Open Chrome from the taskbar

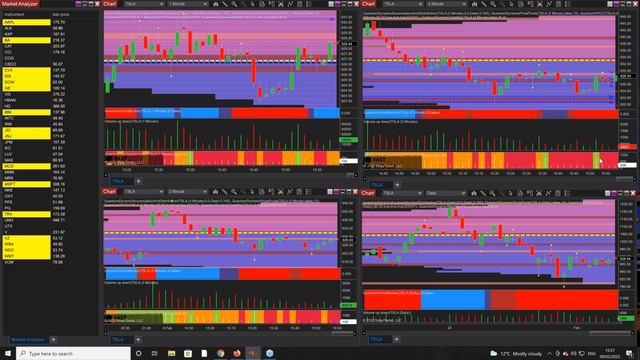click(x=220, y=353)
